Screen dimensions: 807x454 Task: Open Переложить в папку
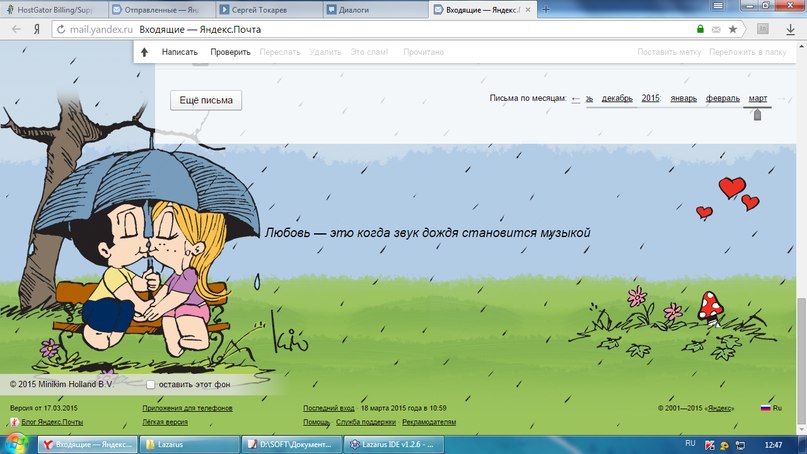click(x=748, y=52)
